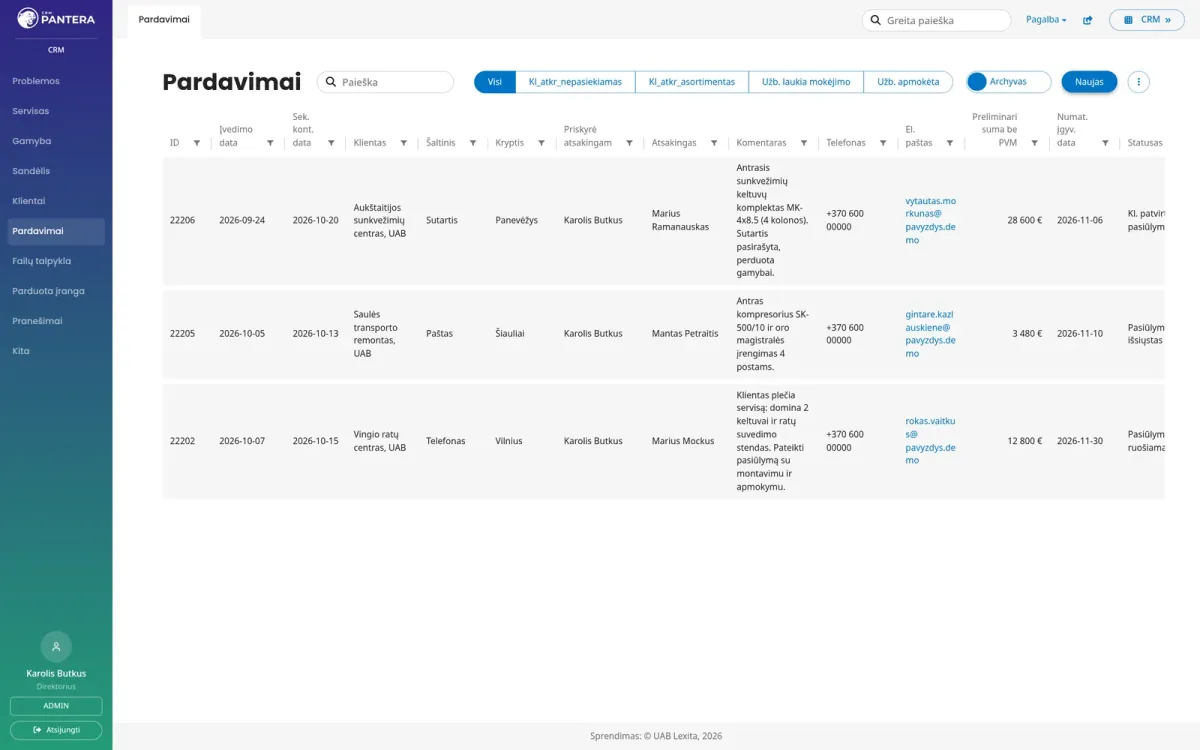Click the Paieška table search field
Image resolution: width=1200 pixels, height=750 pixels.
[385, 82]
